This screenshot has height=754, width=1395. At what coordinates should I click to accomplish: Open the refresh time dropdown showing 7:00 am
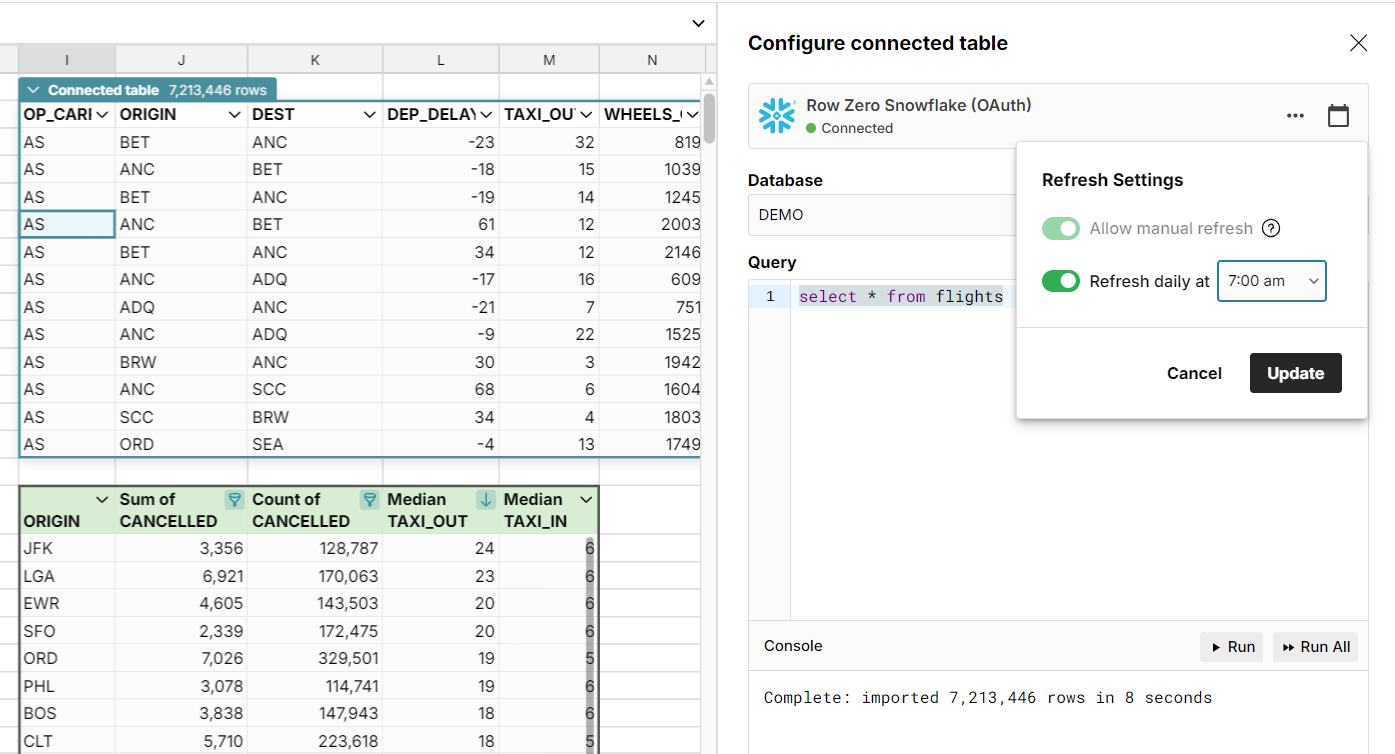click(1271, 281)
